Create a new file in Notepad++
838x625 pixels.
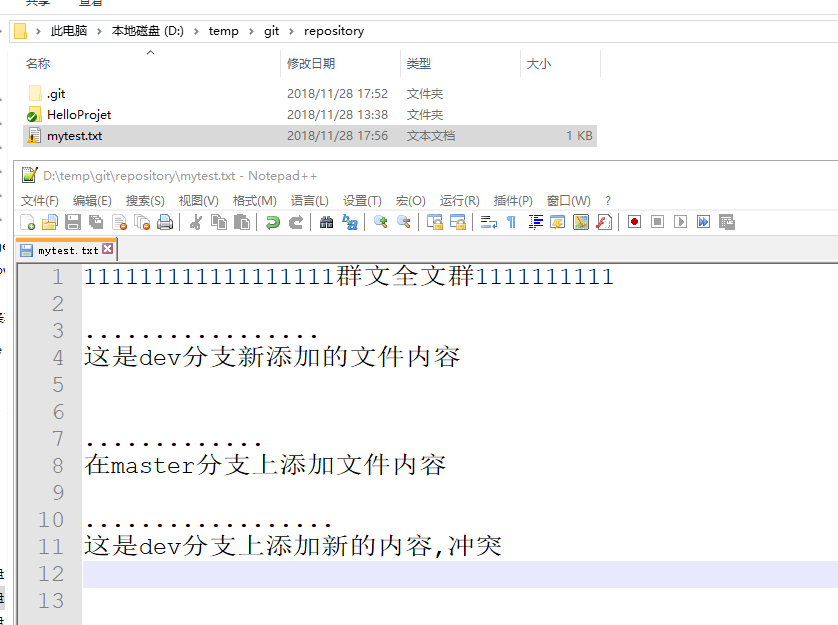click(27, 222)
